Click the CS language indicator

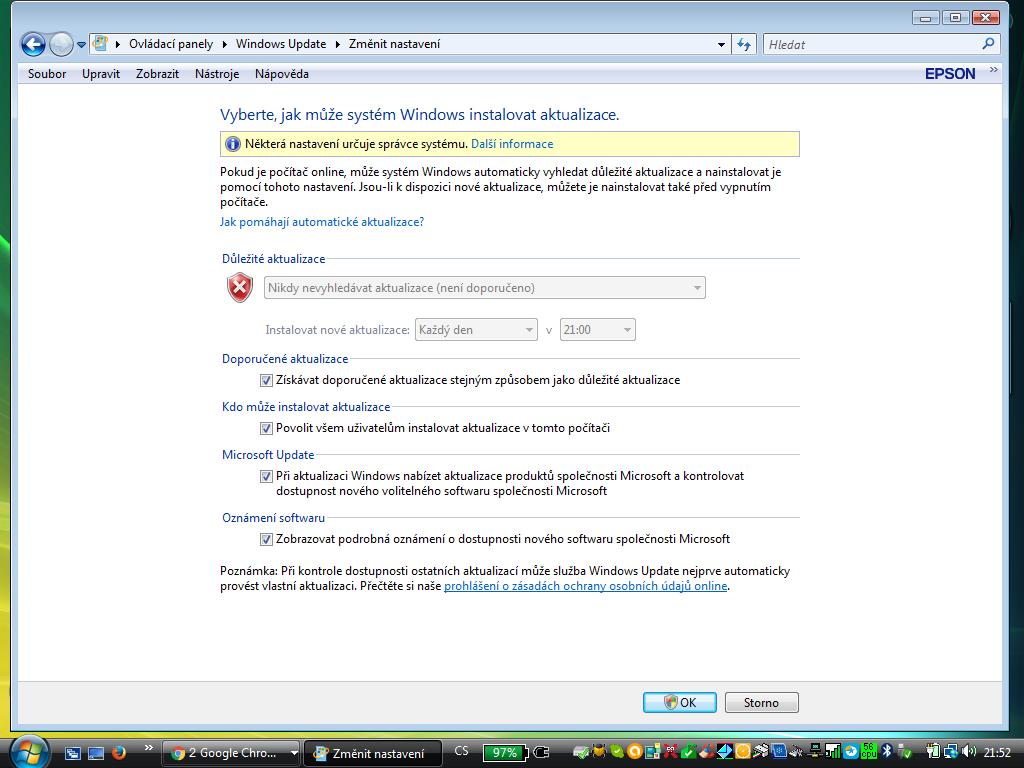pos(461,751)
